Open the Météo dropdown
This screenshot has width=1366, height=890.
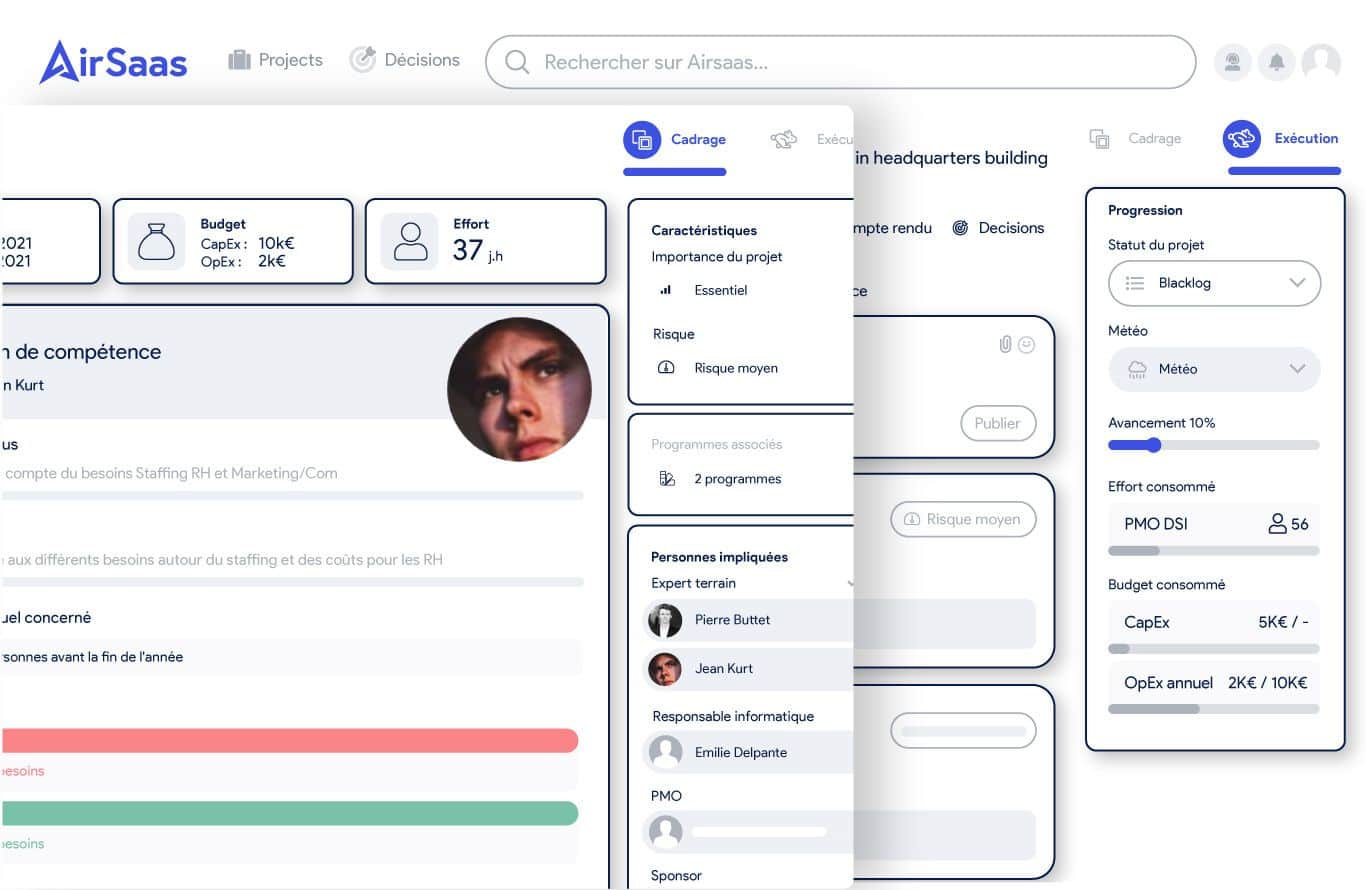(1214, 369)
